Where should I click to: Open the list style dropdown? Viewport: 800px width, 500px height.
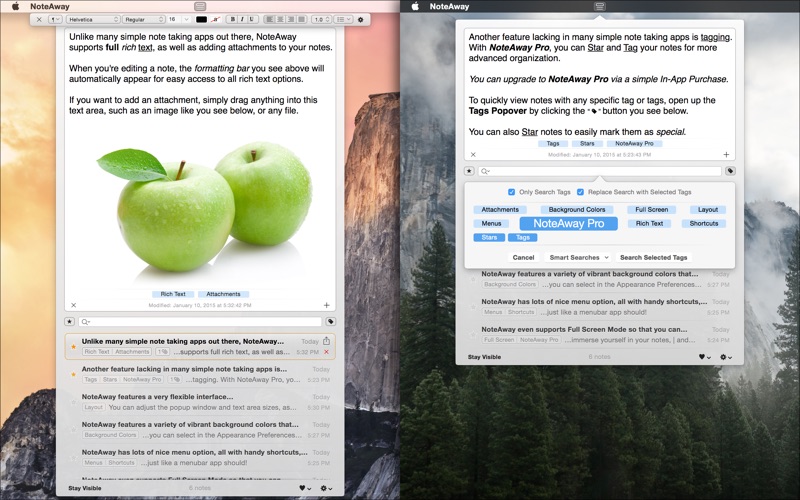pyautogui.click(x=343, y=19)
